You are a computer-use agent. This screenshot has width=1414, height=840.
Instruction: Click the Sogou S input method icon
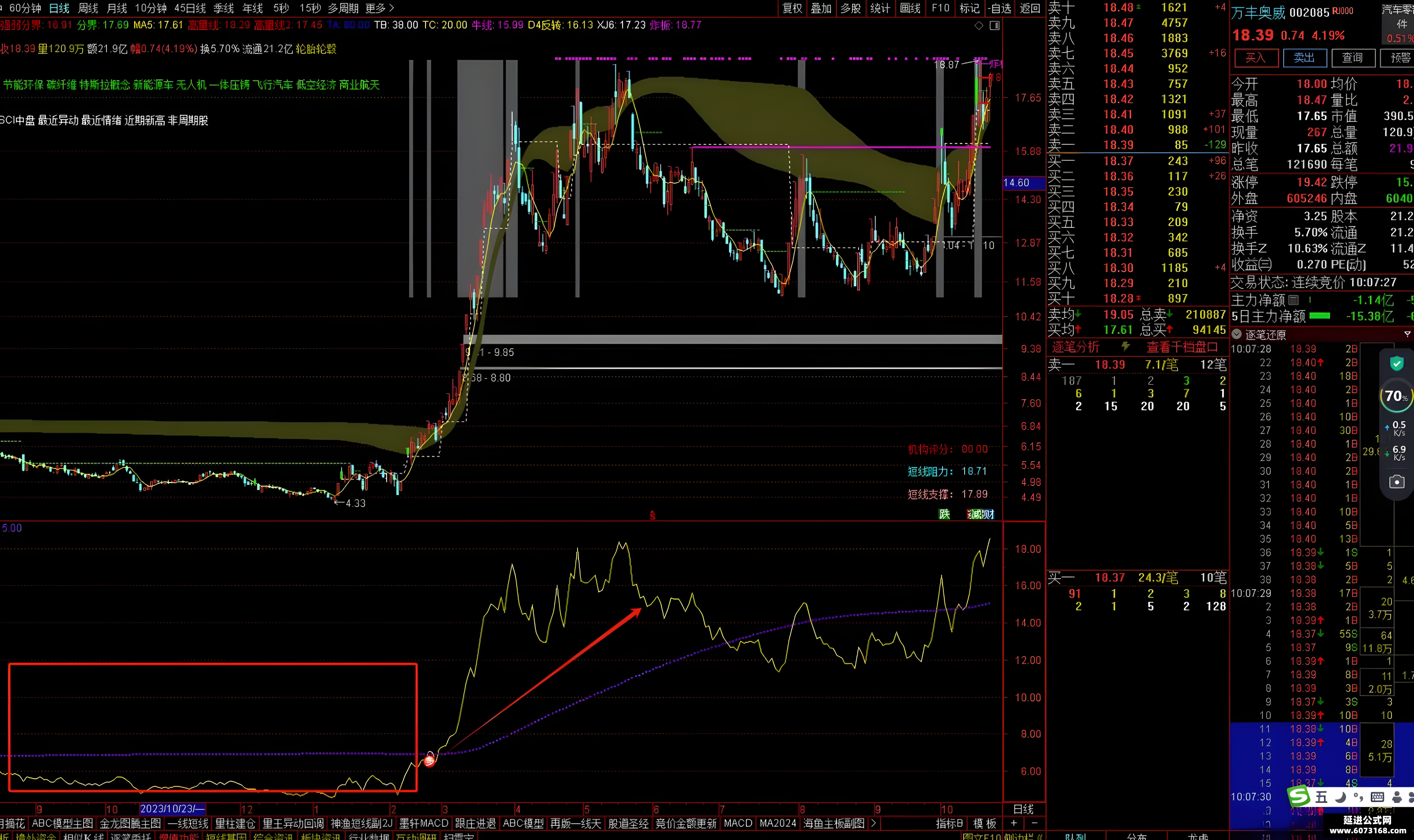click(1299, 796)
